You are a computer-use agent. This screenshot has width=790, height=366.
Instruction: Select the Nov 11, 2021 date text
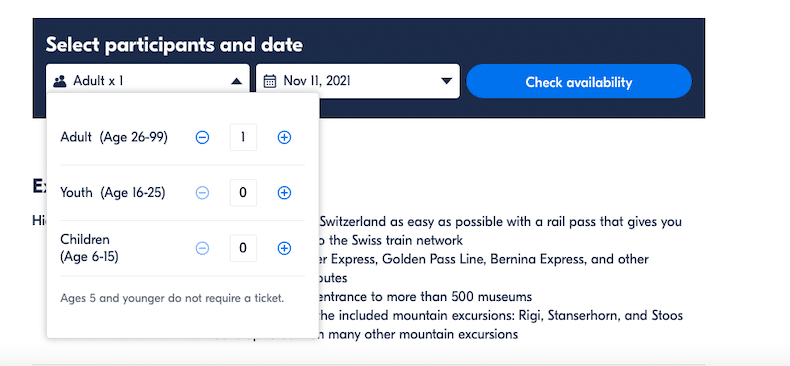click(x=317, y=81)
